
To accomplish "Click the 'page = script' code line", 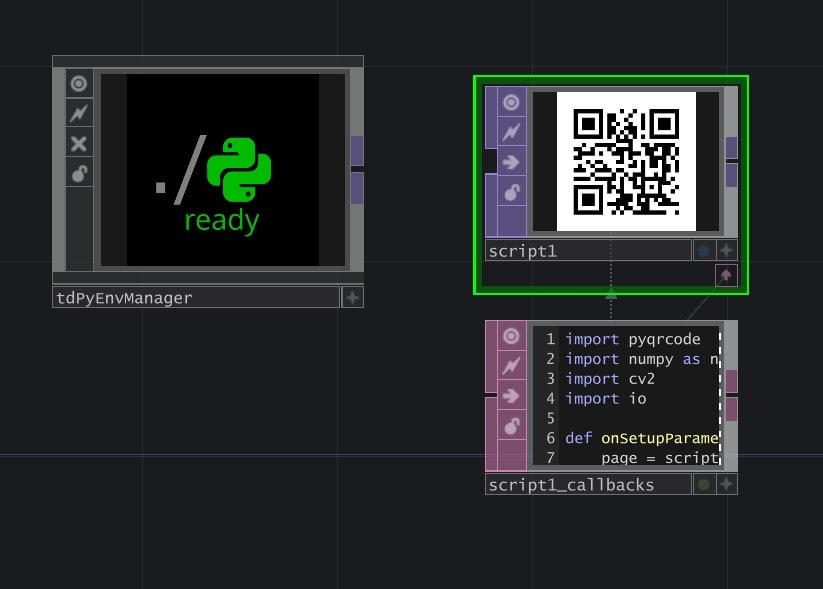I will [660, 458].
